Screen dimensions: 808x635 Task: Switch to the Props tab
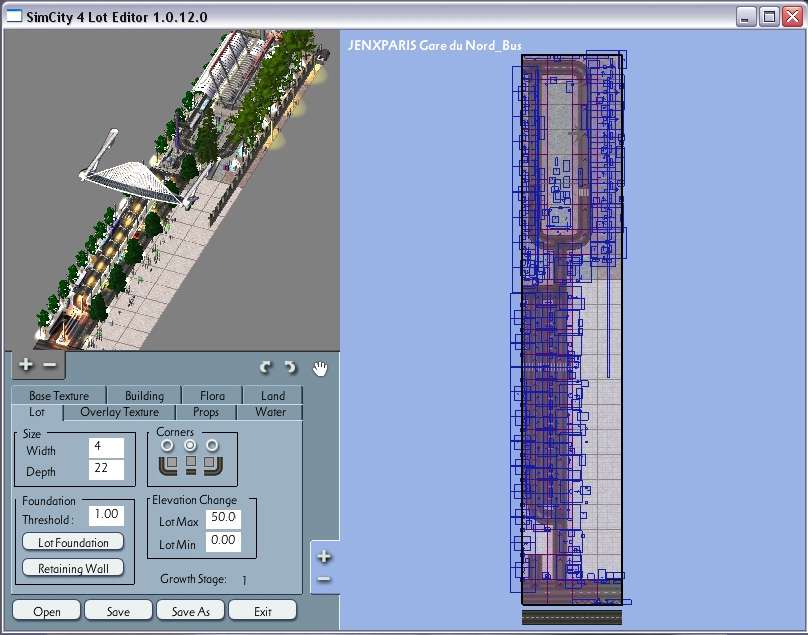206,412
